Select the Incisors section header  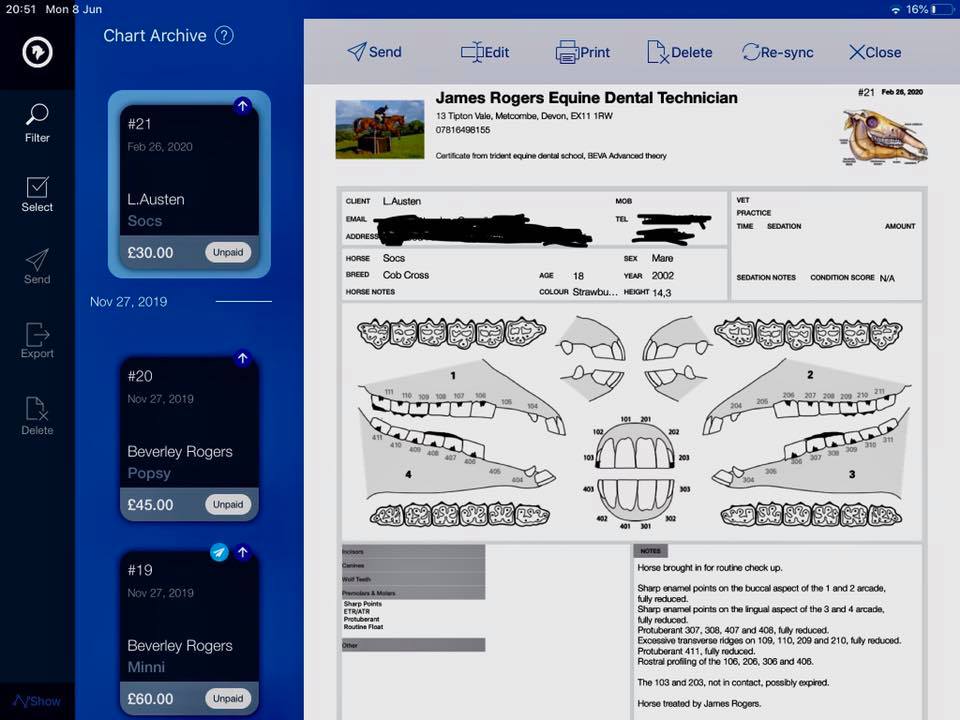pos(413,551)
